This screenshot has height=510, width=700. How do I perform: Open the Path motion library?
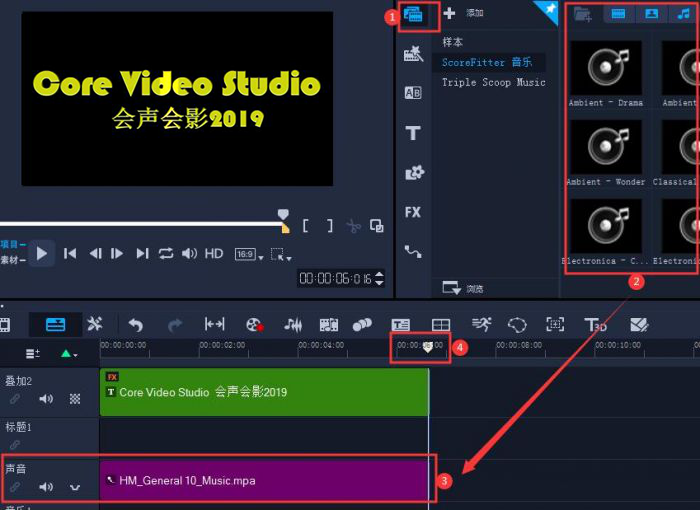(x=413, y=251)
